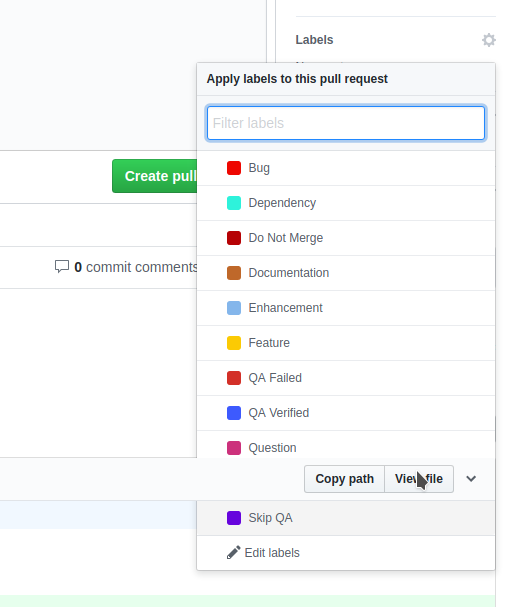This screenshot has height=607, width=520.
Task: Click the Copy path button
Action: [x=344, y=479]
